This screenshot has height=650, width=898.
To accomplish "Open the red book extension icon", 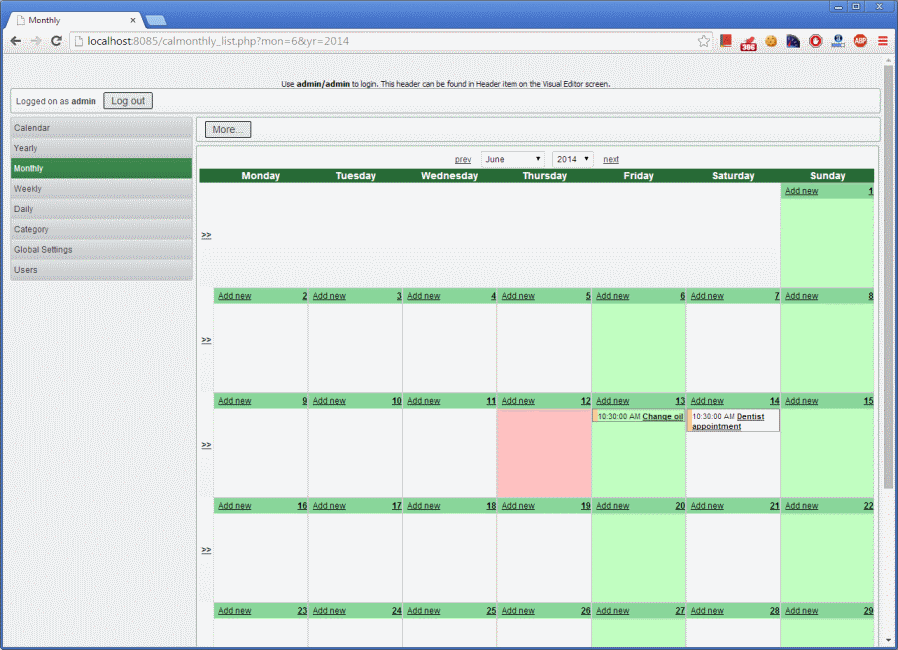I will click(x=726, y=41).
